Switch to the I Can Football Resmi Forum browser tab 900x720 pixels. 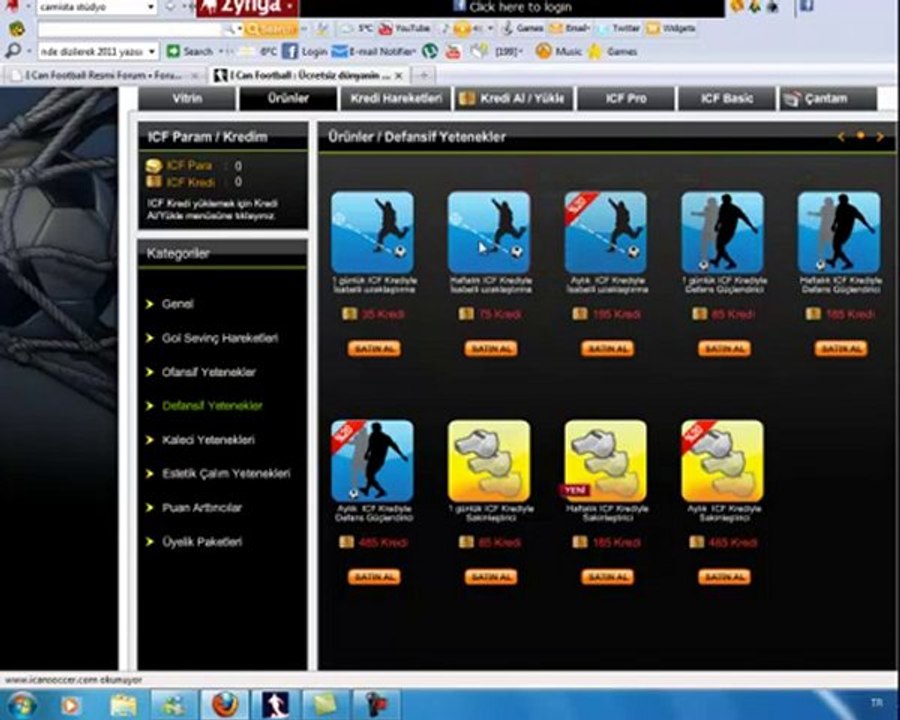pos(103,75)
